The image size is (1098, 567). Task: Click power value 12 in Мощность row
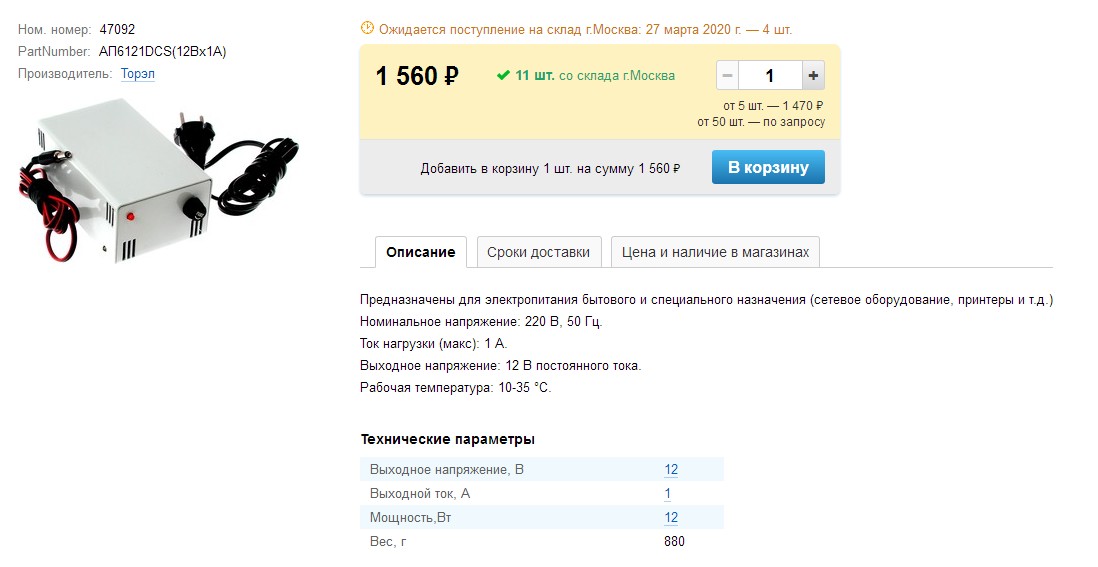[x=671, y=517]
